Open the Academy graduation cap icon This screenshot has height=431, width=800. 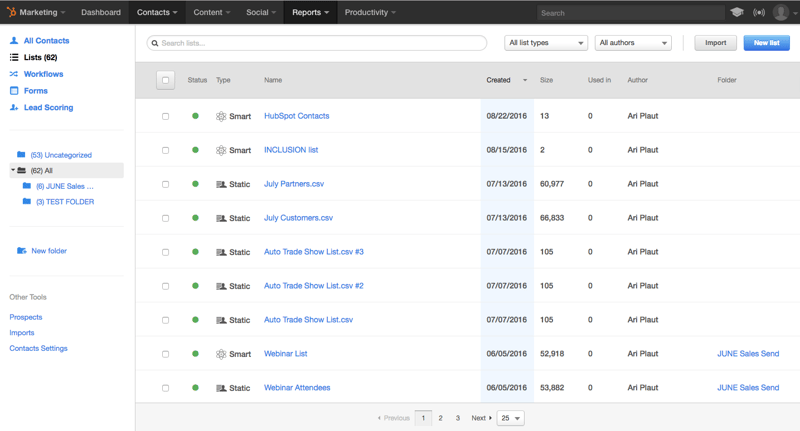[x=737, y=13]
